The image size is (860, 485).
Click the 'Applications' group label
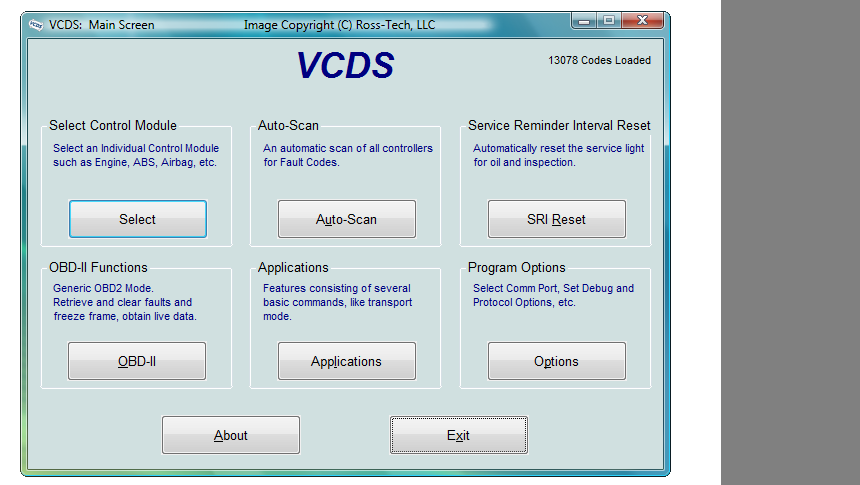click(293, 267)
